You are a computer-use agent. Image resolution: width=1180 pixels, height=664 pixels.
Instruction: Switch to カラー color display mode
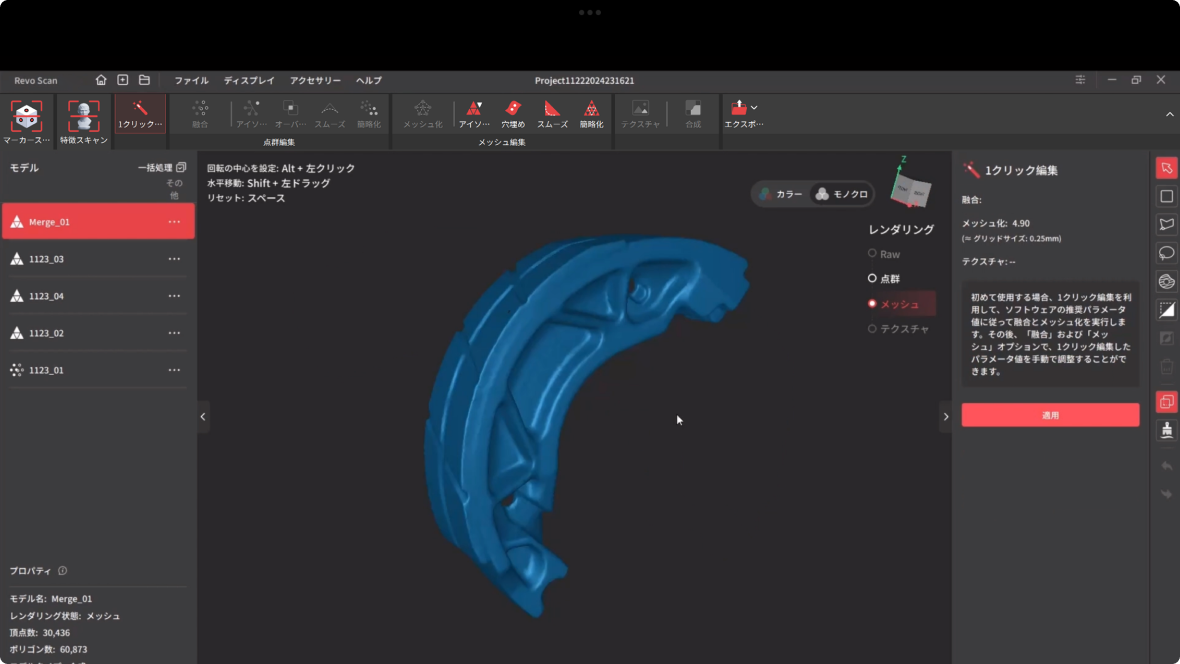[781, 194]
